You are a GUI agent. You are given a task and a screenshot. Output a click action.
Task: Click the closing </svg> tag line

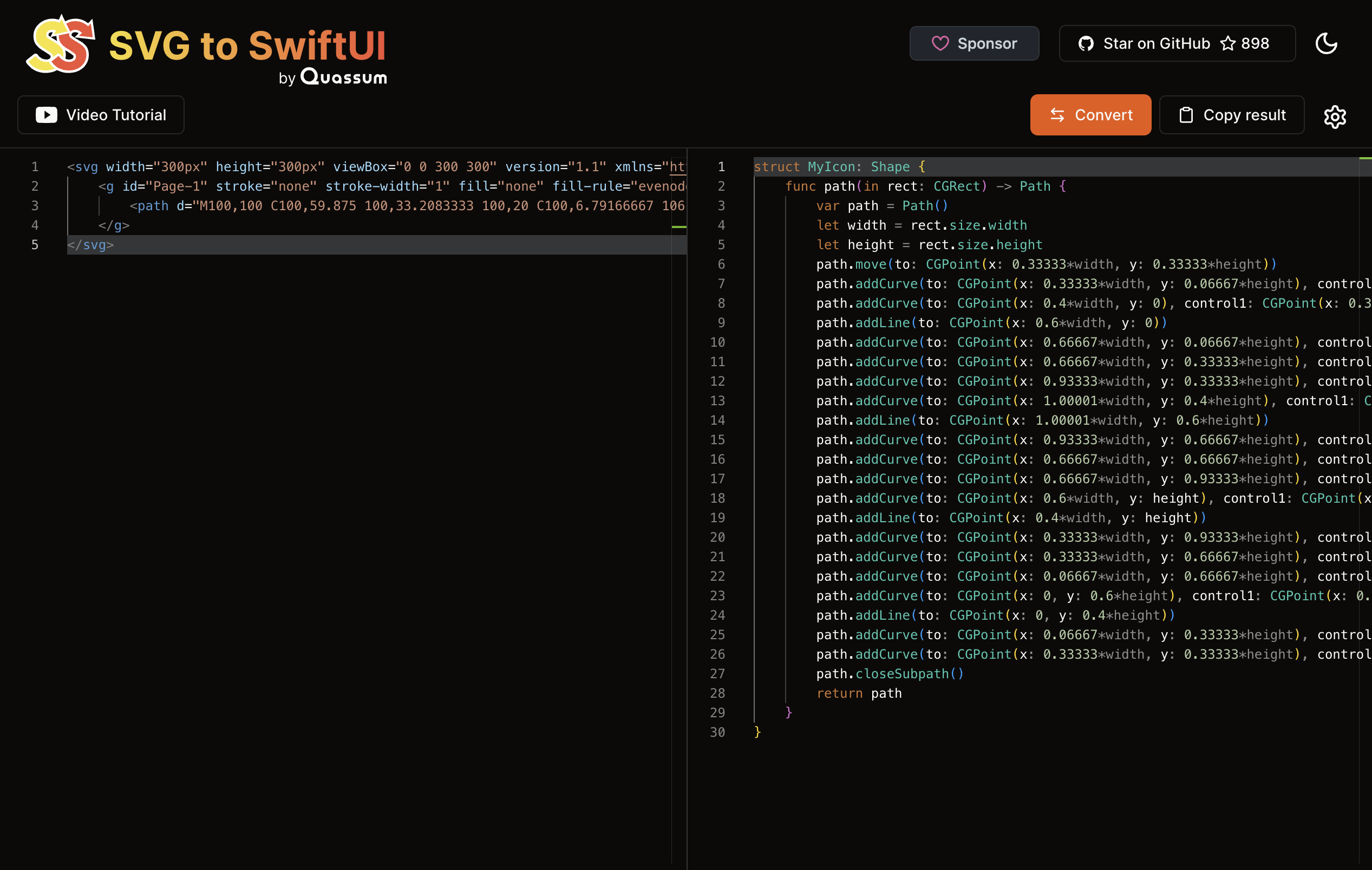[90, 244]
